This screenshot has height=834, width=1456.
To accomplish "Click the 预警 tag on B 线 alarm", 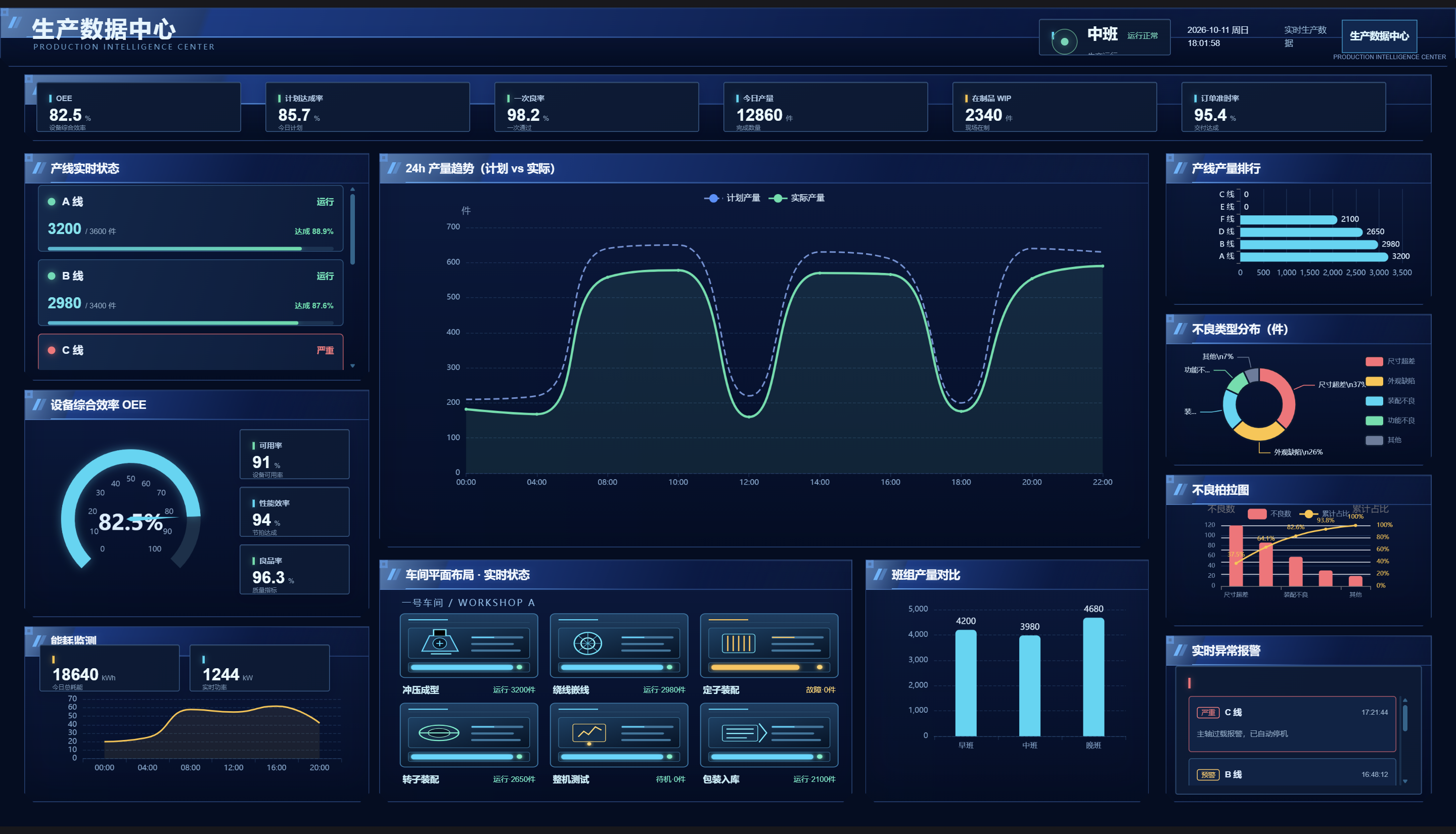I will 1208,774.
